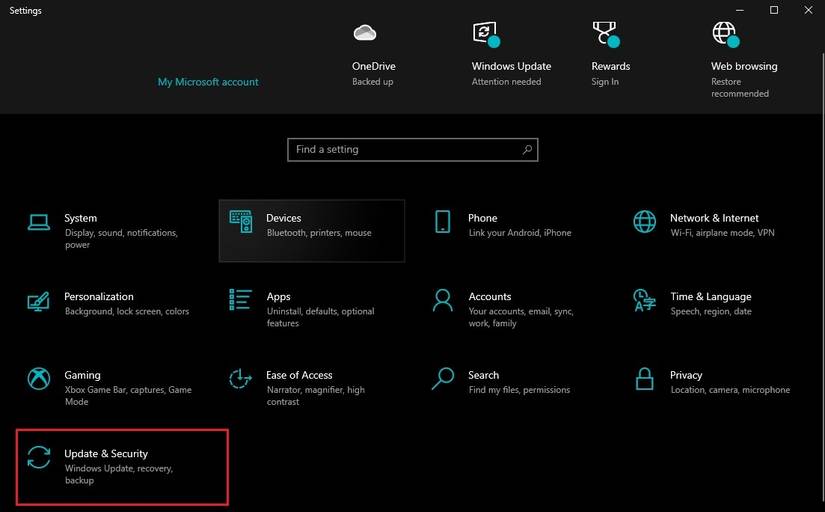The height and width of the screenshot is (512, 825).
Task: Click the Update & Security title text
Action: [x=106, y=454]
